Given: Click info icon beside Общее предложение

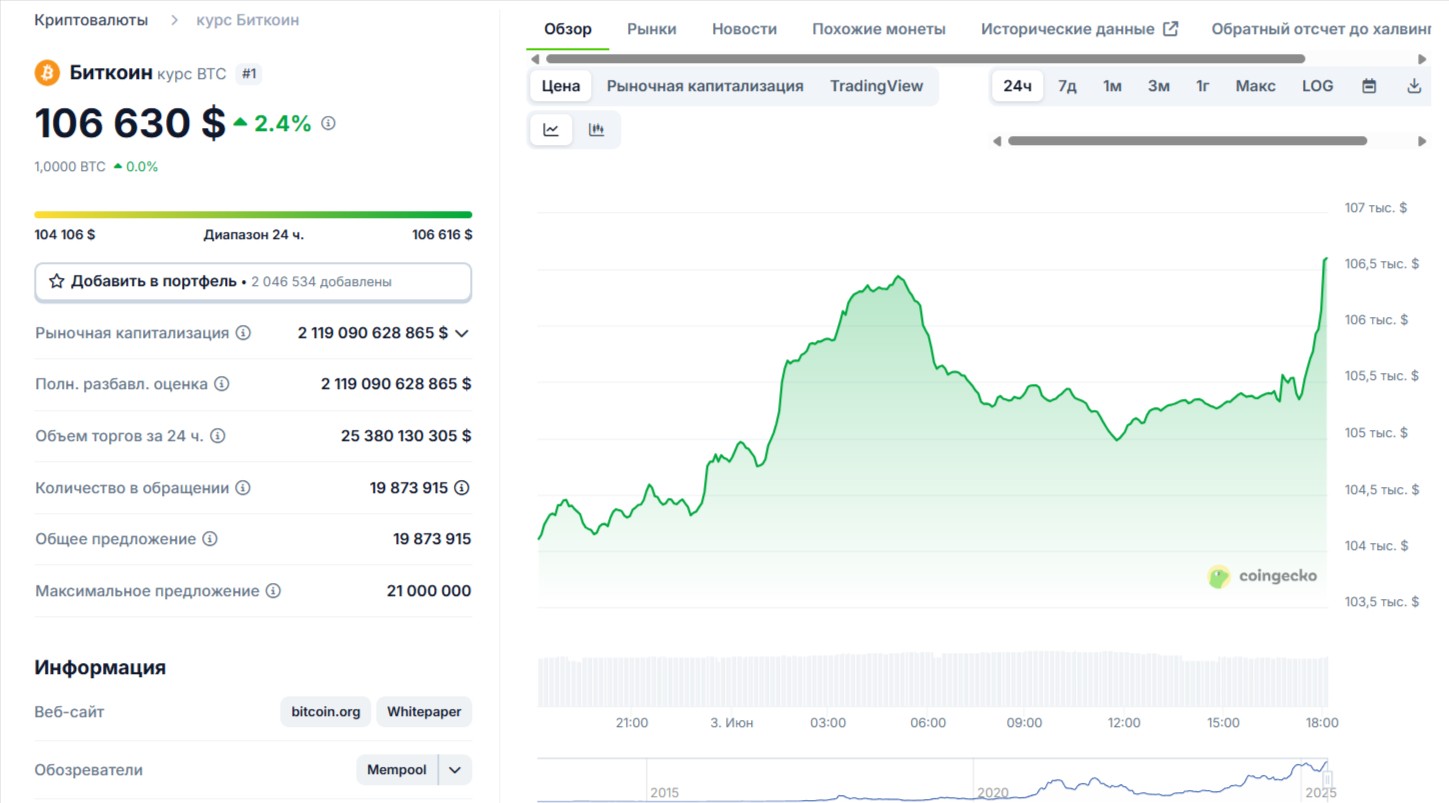Looking at the screenshot, I should click(x=210, y=539).
